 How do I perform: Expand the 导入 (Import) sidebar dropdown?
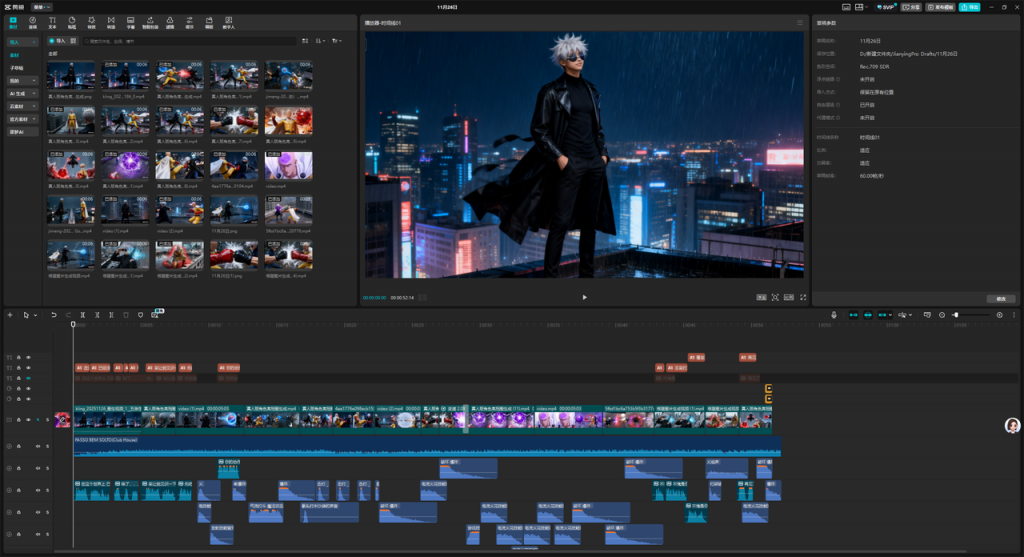(x=35, y=43)
